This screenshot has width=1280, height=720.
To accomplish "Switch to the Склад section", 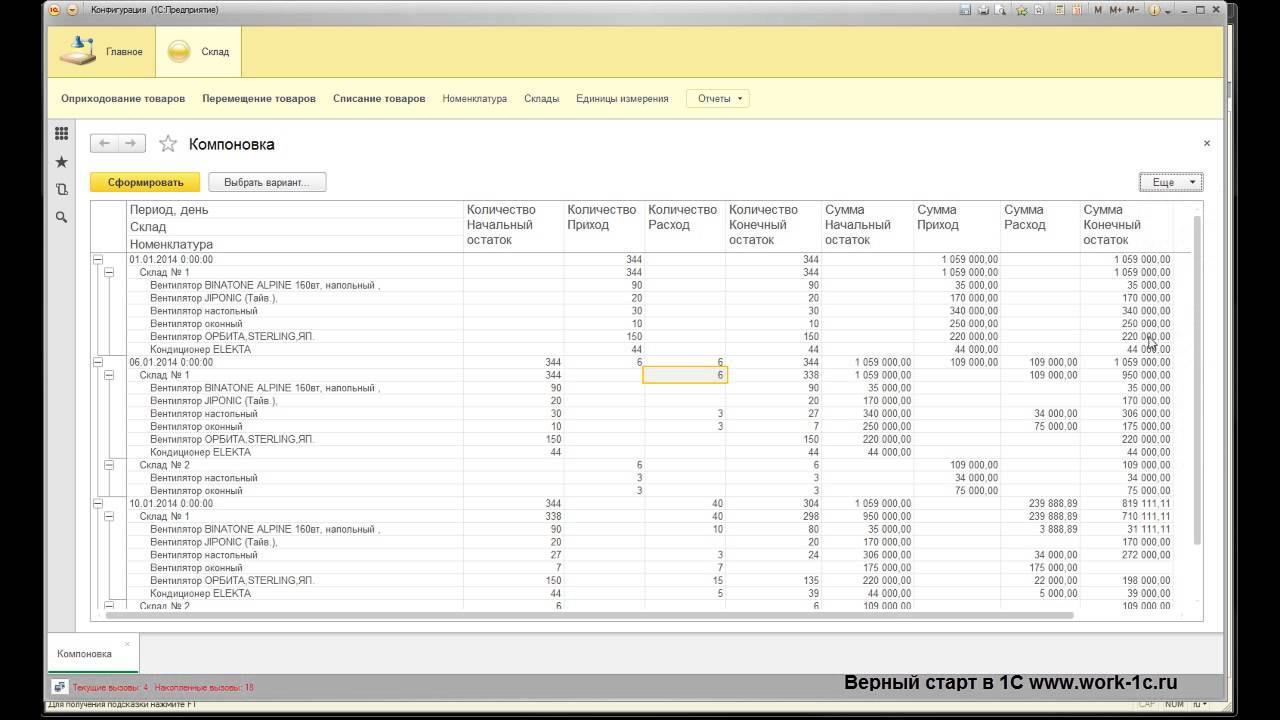I will [199, 52].
